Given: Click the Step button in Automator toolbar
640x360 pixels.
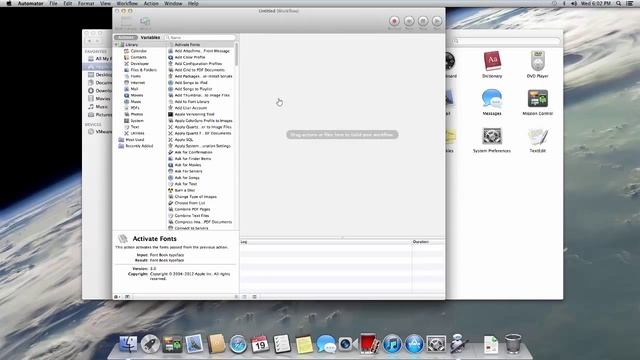Looking at the screenshot, I should [409, 21].
